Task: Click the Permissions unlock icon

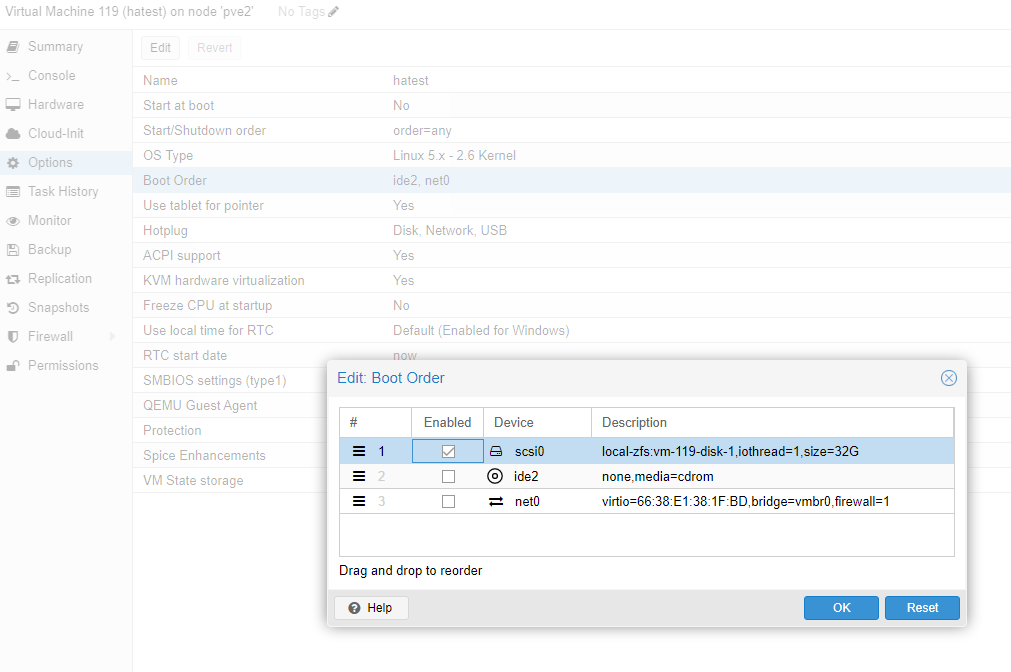Action: tap(13, 366)
